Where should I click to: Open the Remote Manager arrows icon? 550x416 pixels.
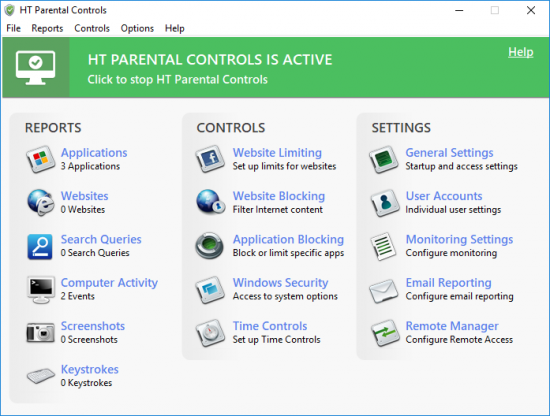385,333
